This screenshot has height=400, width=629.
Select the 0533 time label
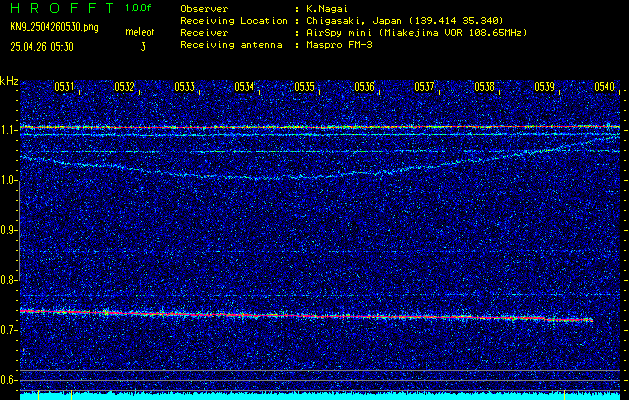click(x=185, y=87)
